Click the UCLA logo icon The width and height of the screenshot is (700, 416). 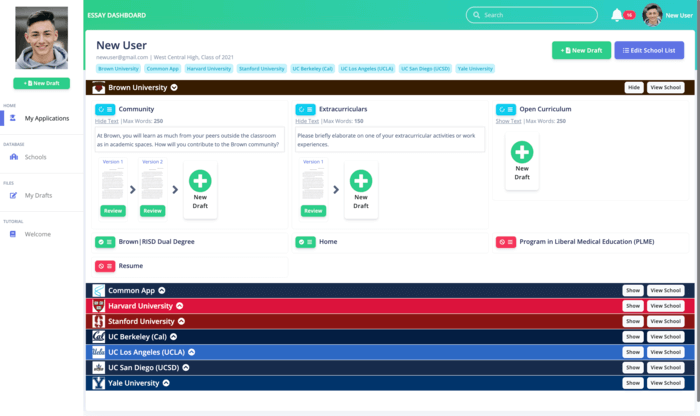click(x=99, y=352)
